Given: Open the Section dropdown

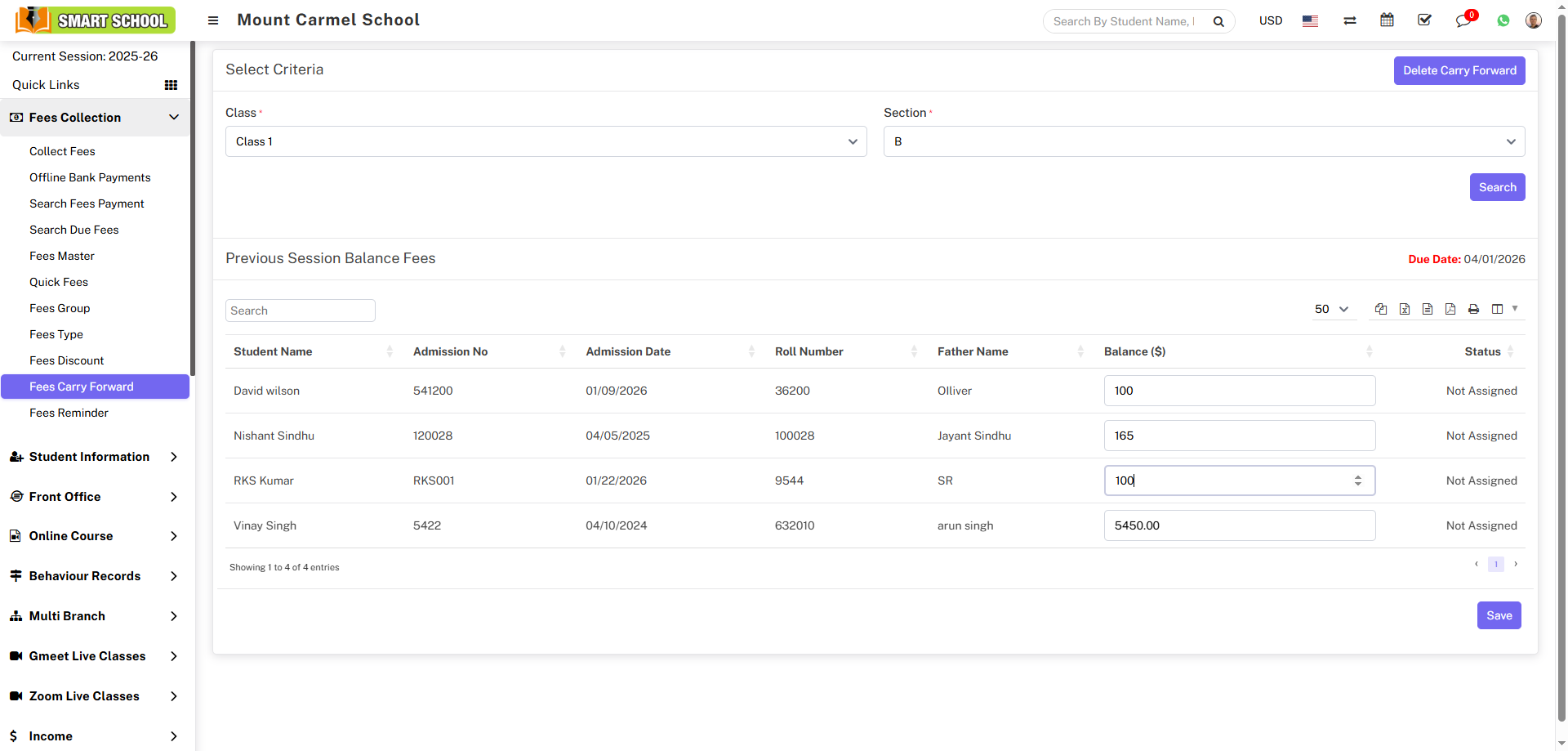Looking at the screenshot, I should click(x=1204, y=141).
